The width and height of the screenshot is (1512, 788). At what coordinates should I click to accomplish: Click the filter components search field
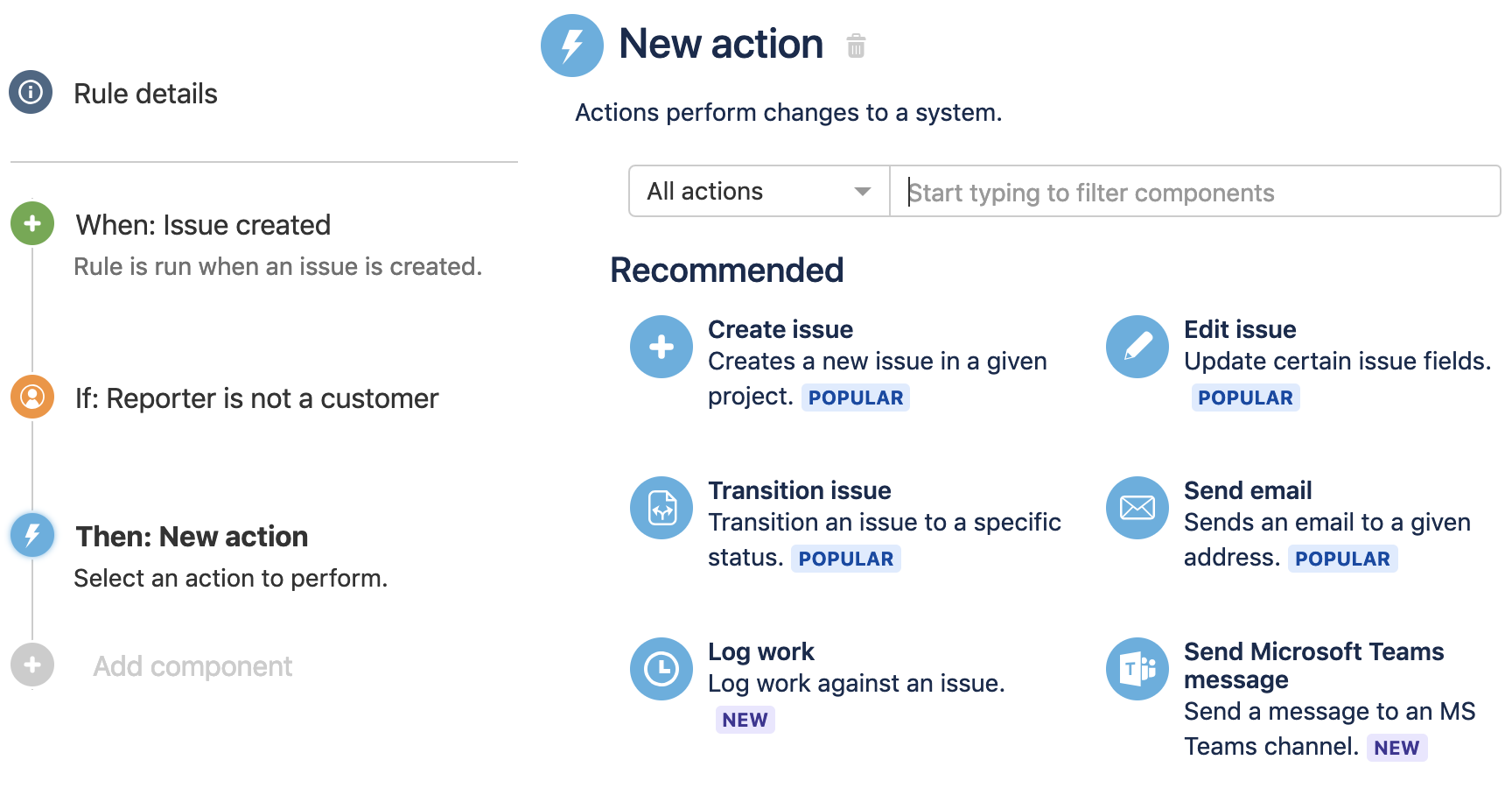click(1194, 192)
